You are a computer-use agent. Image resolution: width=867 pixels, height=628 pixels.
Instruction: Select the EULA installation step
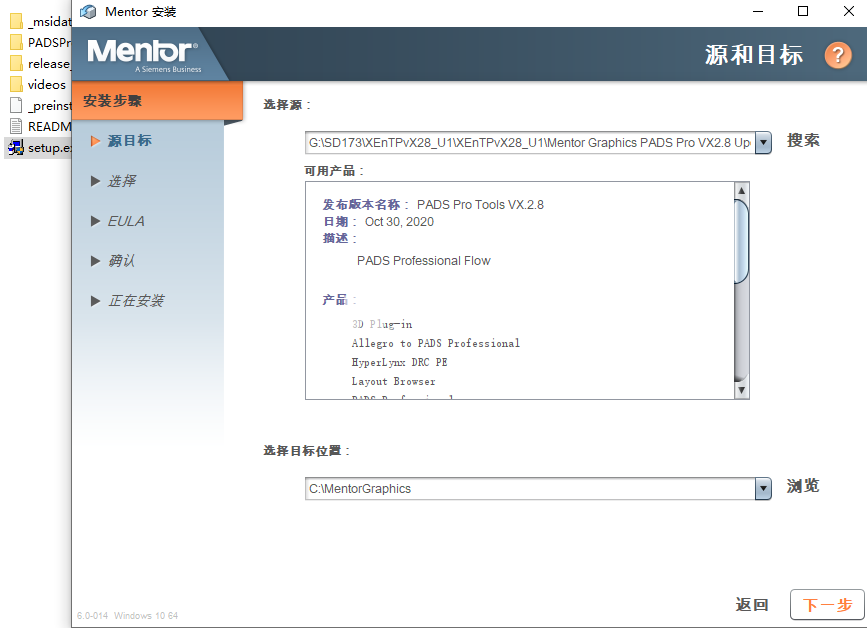126,221
